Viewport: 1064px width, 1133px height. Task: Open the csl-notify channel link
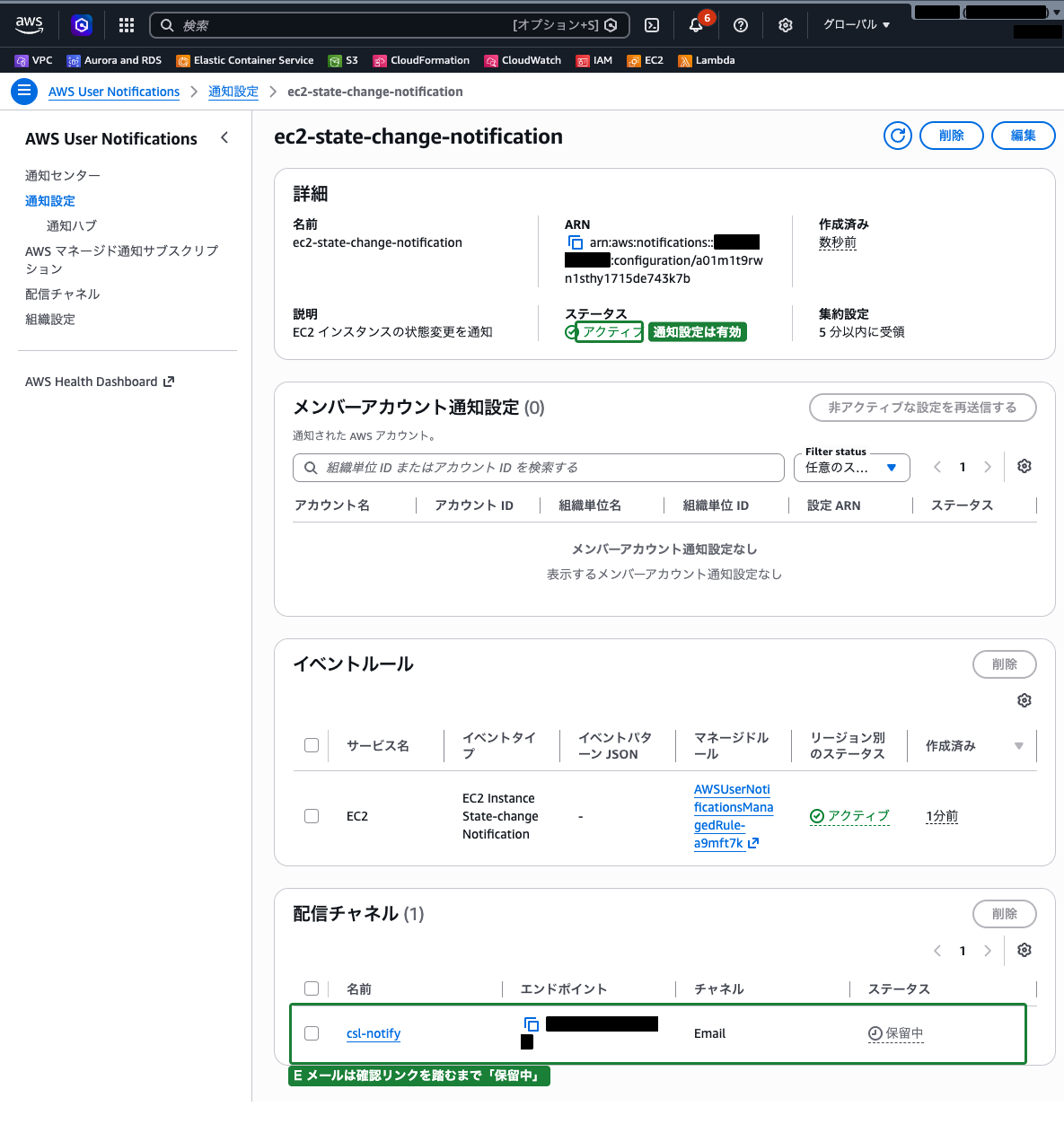374,1033
